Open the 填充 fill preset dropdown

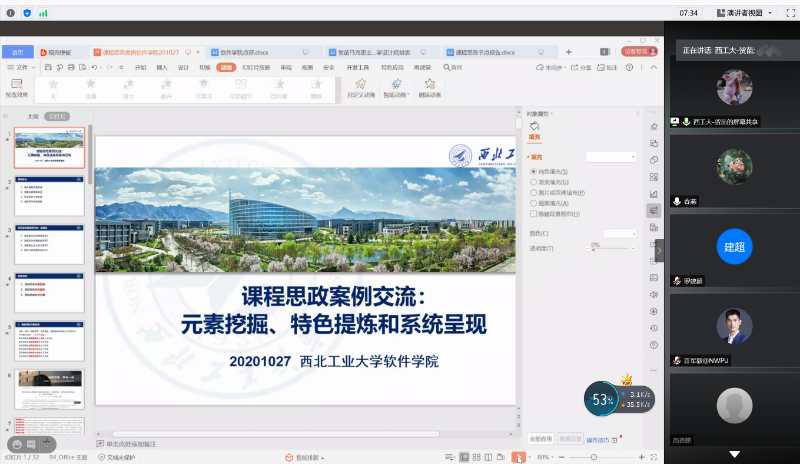(x=611, y=157)
